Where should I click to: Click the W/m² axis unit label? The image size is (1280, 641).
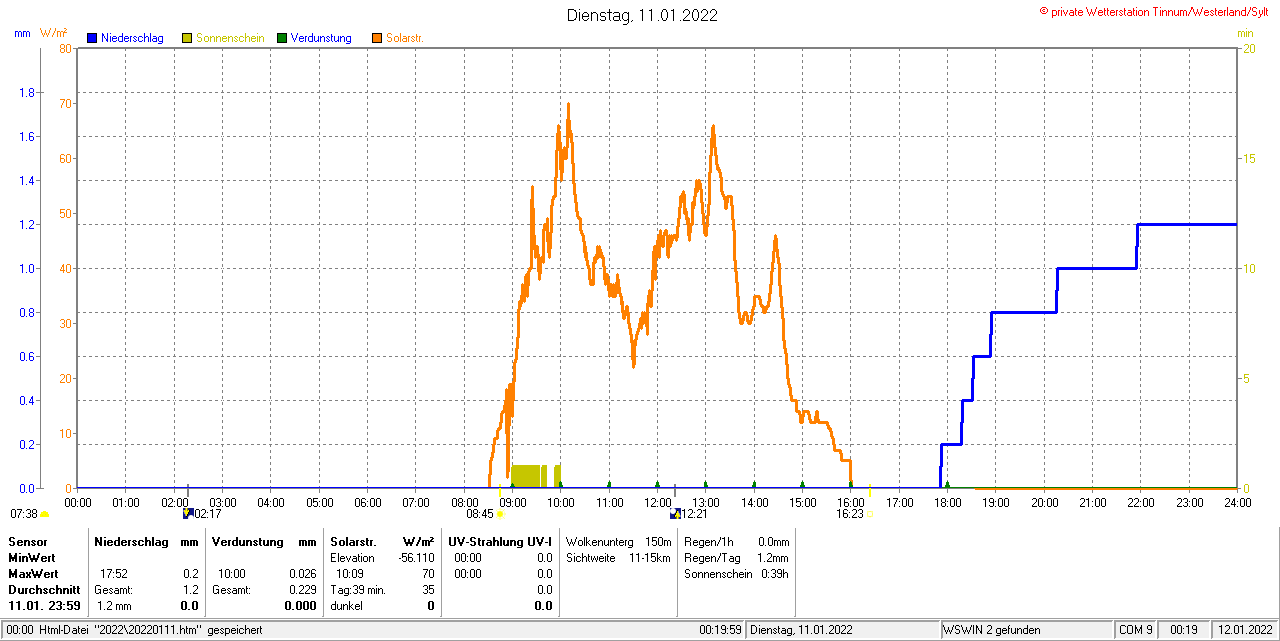coord(54,33)
